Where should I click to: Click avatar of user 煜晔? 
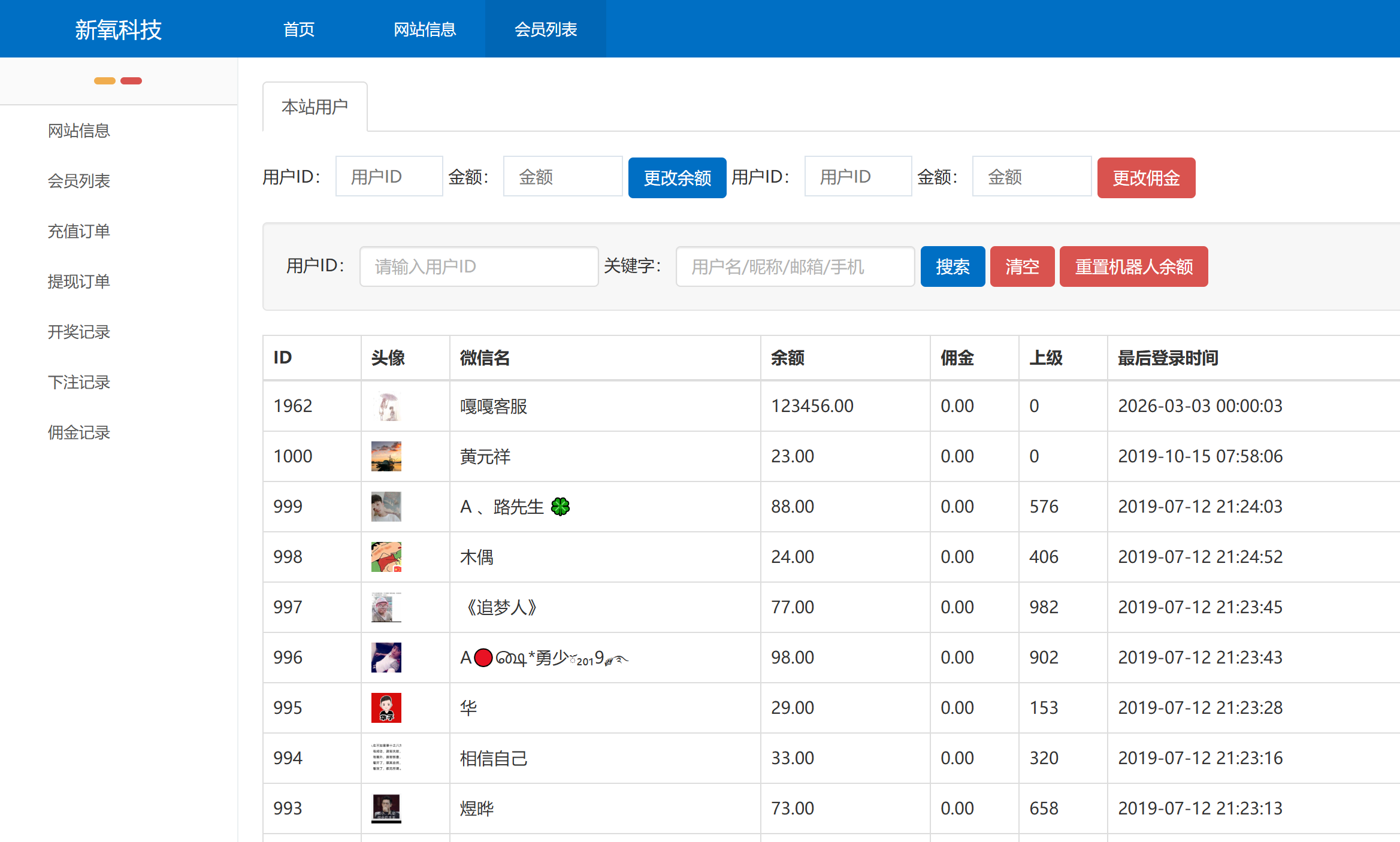[x=386, y=808]
